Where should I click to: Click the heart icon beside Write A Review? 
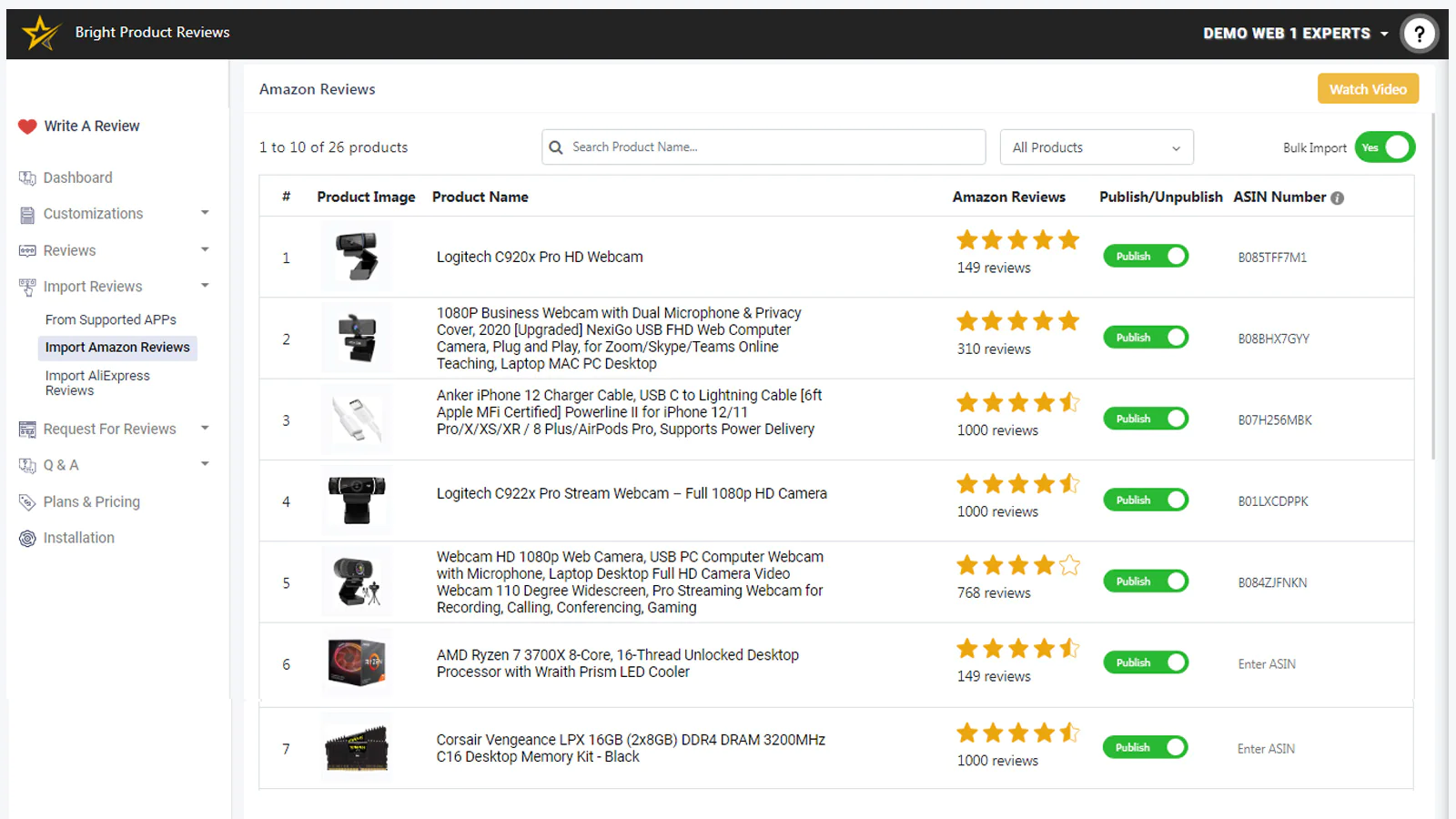point(27,126)
